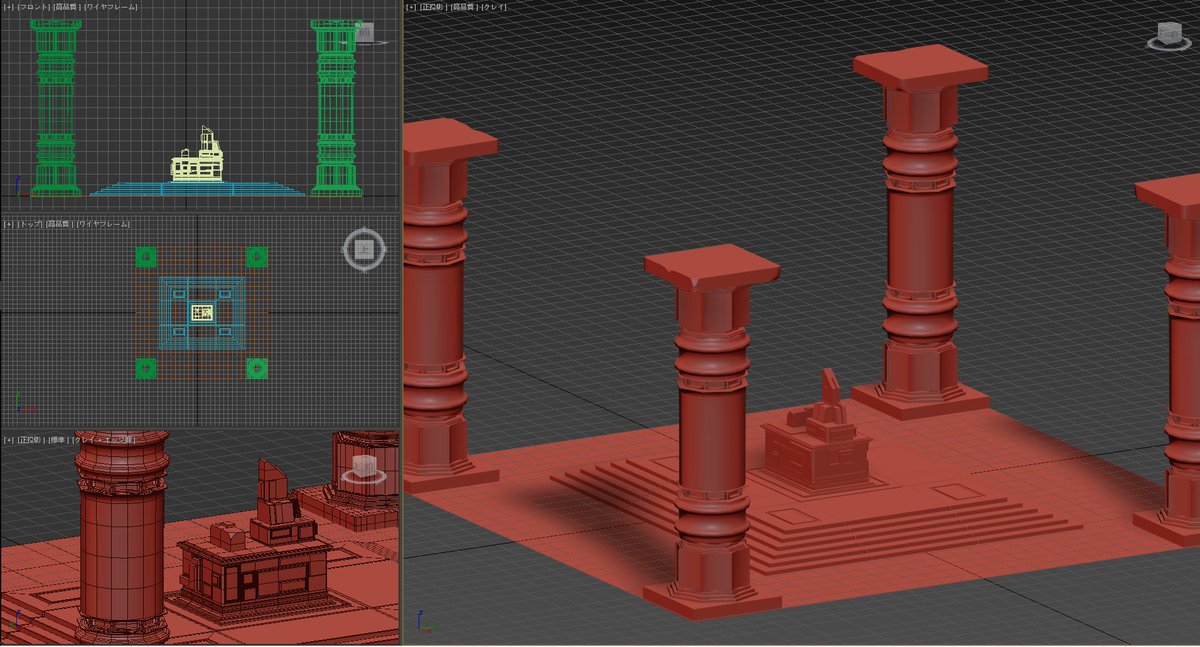Open the [+] menu of the トップ viewport

(x=9, y=224)
